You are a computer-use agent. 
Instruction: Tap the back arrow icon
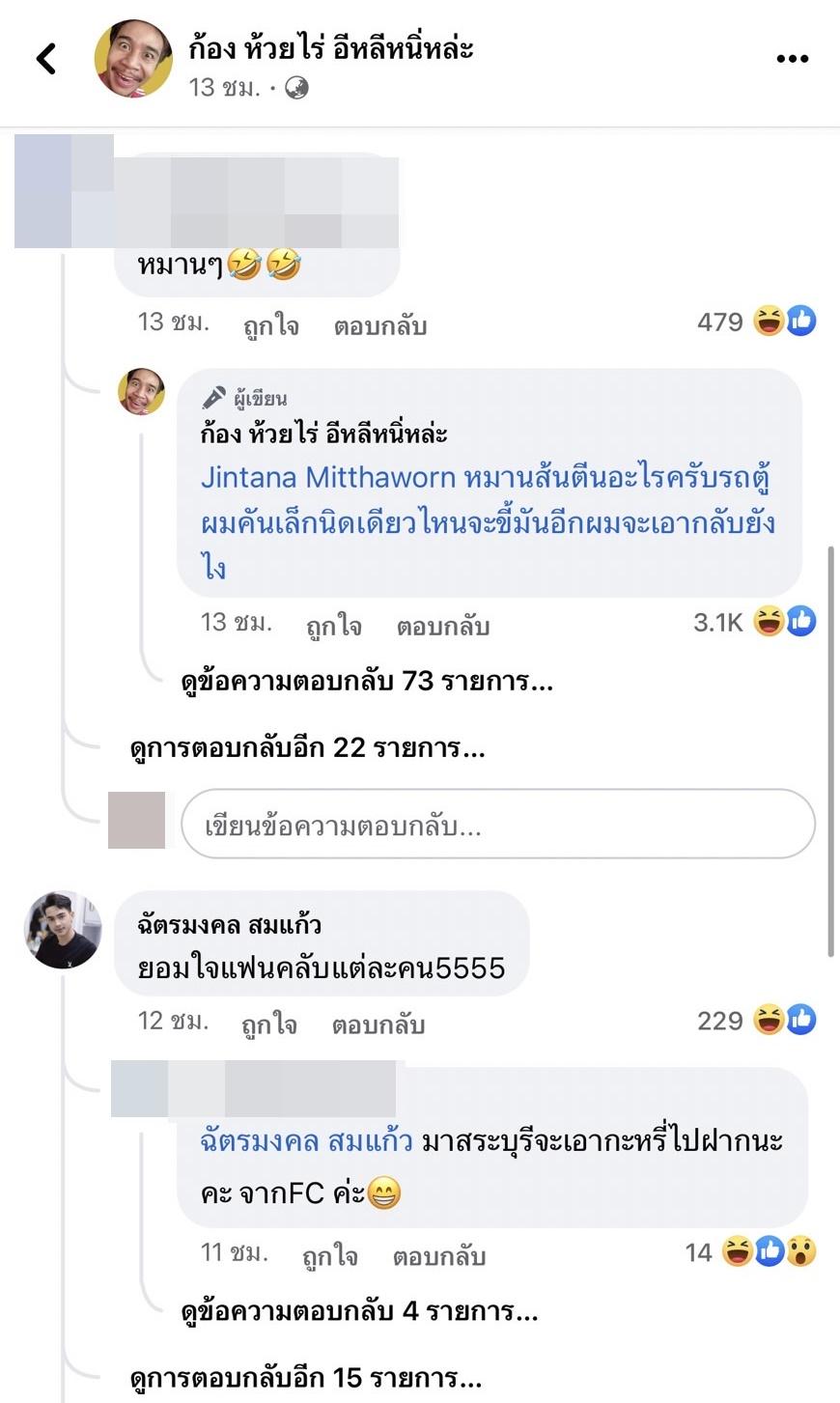46,59
